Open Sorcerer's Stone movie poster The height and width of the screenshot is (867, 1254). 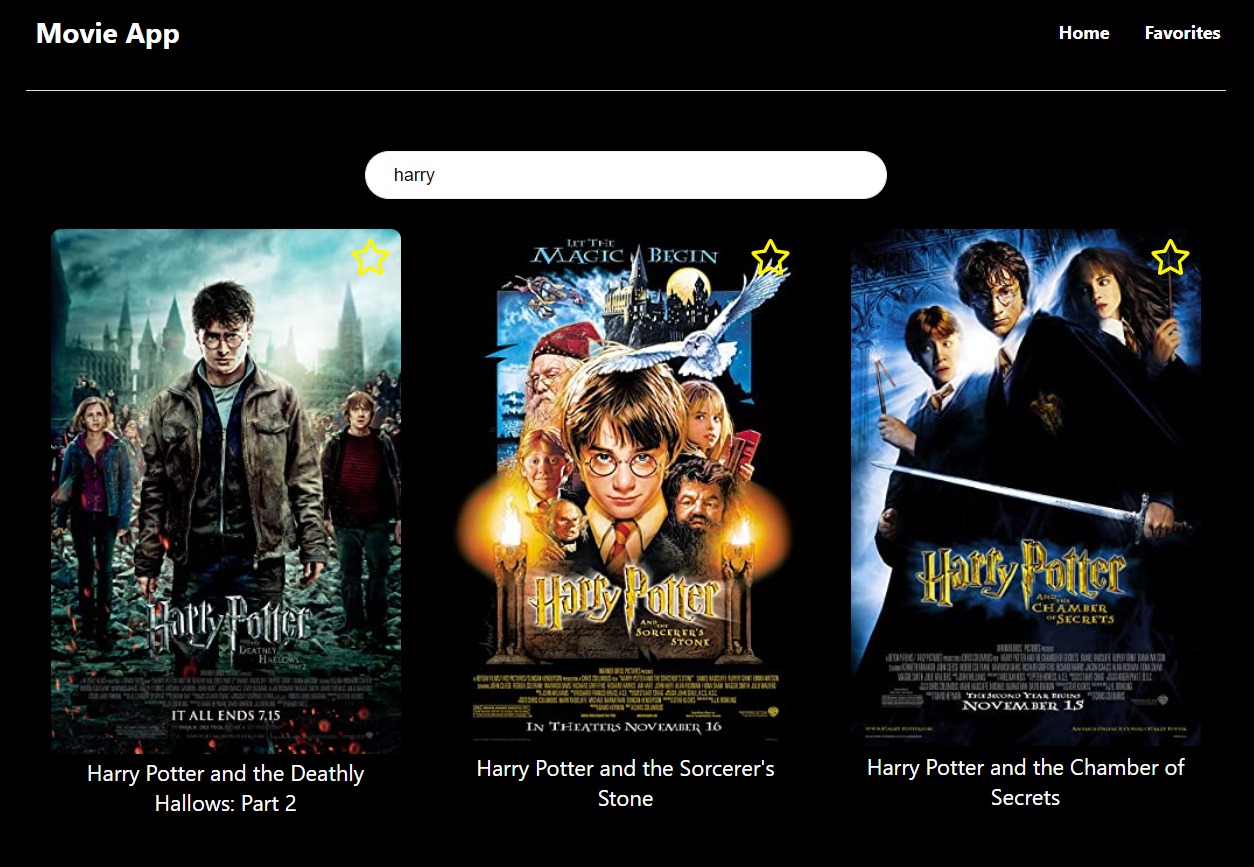pyautogui.click(x=626, y=488)
